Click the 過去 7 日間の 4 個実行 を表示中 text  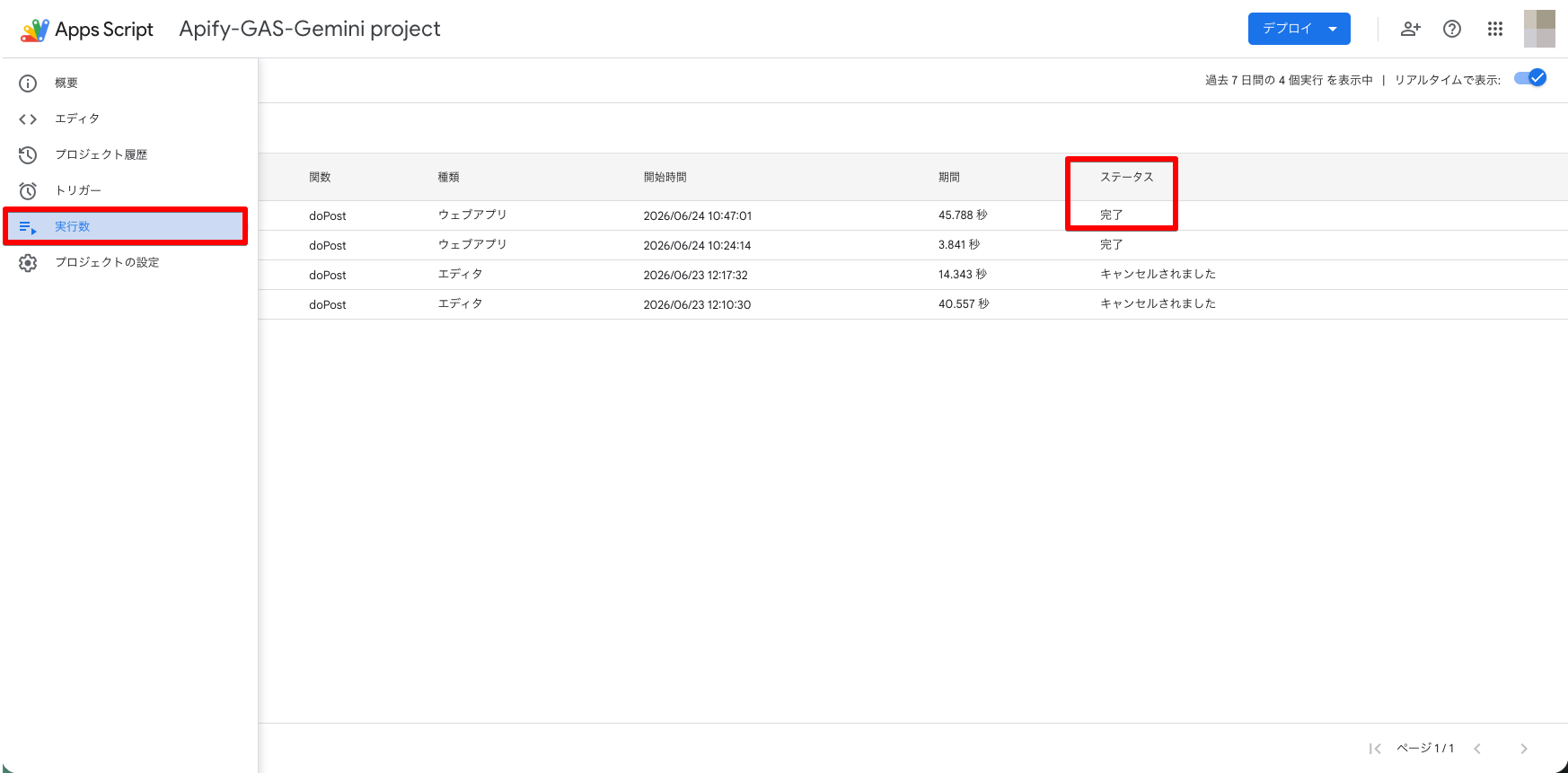(1289, 80)
